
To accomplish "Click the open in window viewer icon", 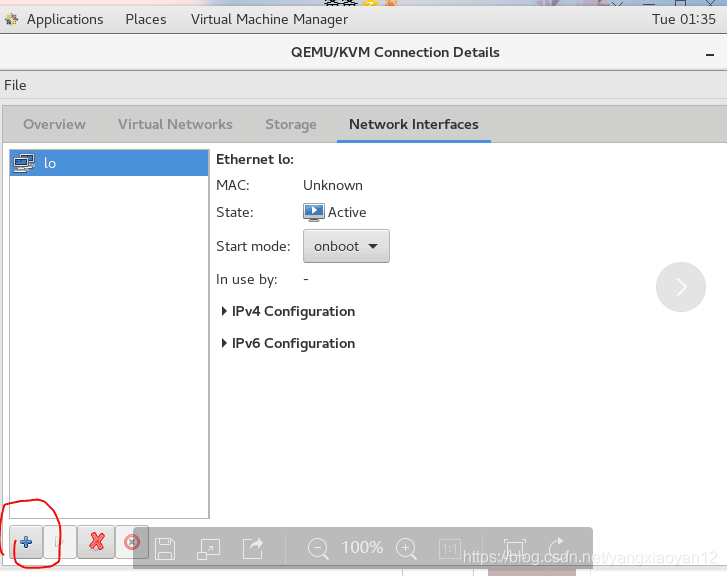I will [x=208, y=549].
